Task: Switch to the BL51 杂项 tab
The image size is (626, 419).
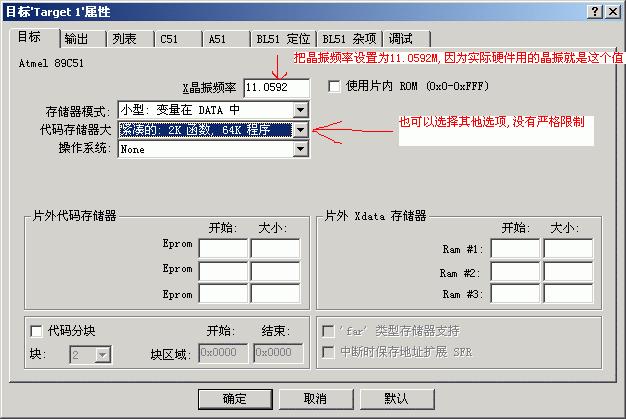Action: tap(348, 39)
